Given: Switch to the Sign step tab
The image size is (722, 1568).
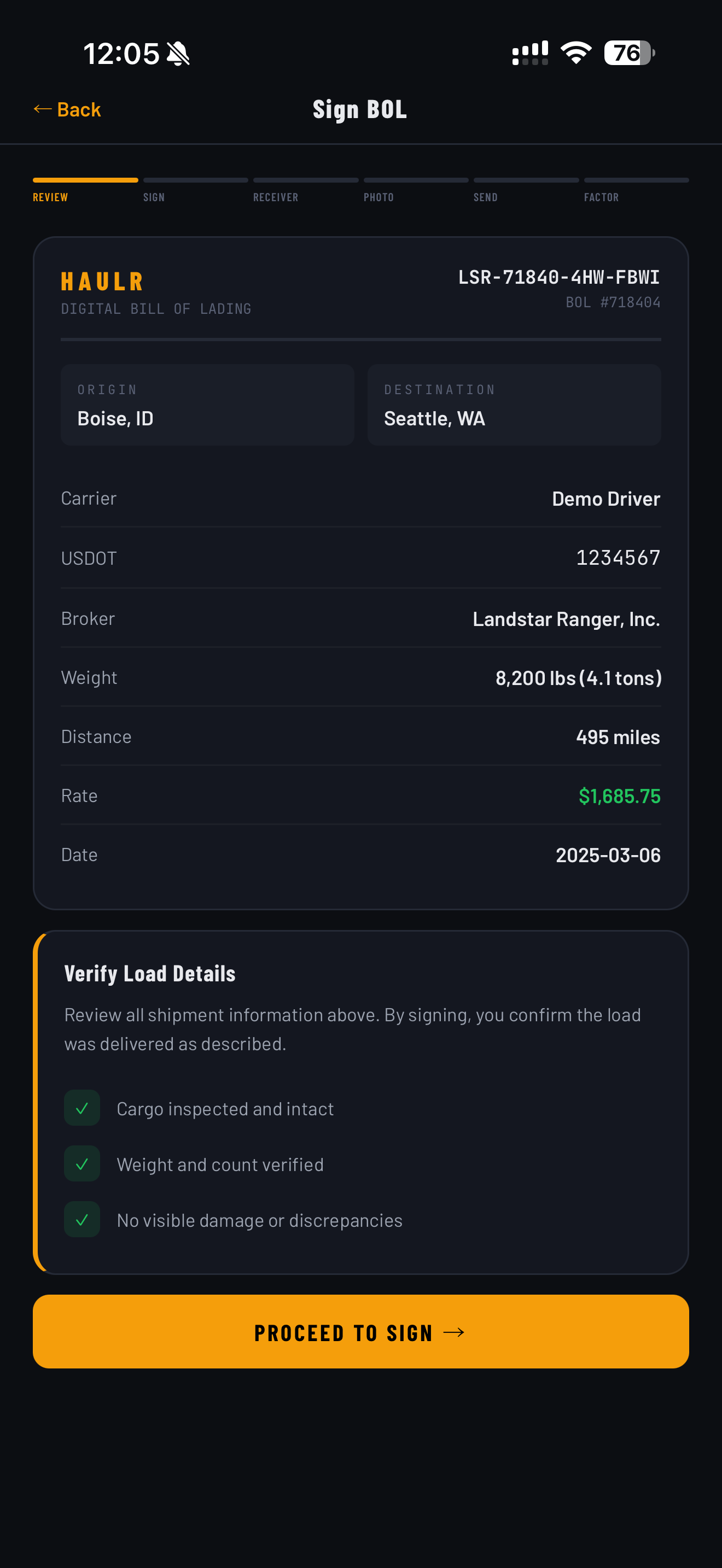Looking at the screenshot, I should click(154, 197).
